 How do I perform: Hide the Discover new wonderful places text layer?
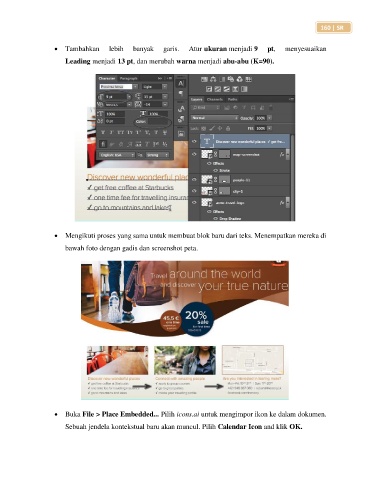coord(194,142)
